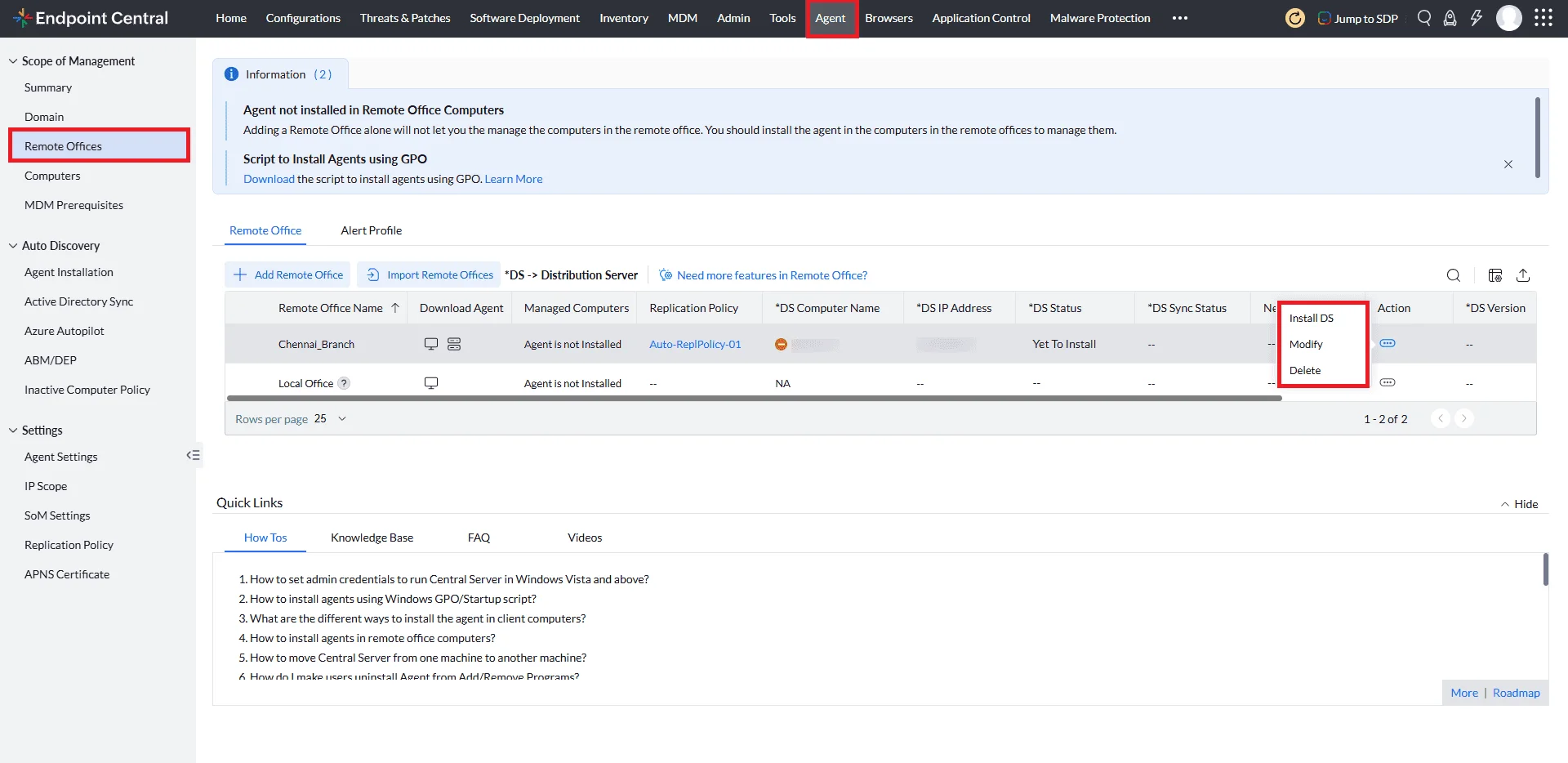Switch to the FAQ quick links tab

coord(479,538)
